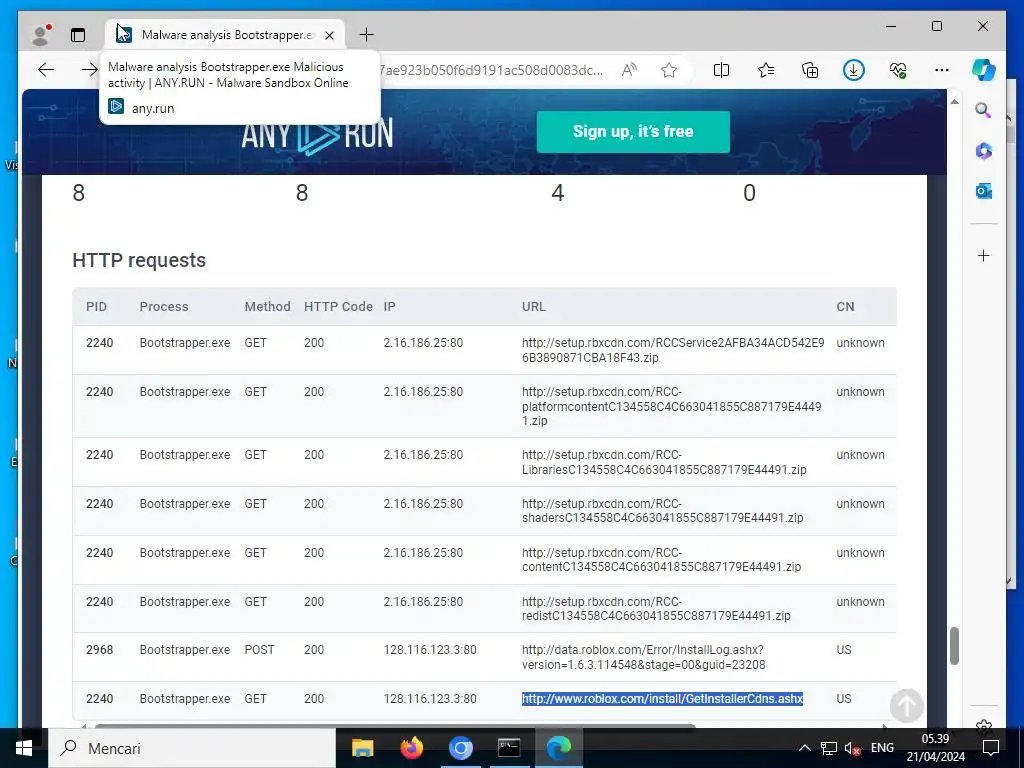1024x768 pixels.
Task: Open Firefox from the taskbar
Action: (x=411, y=748)
